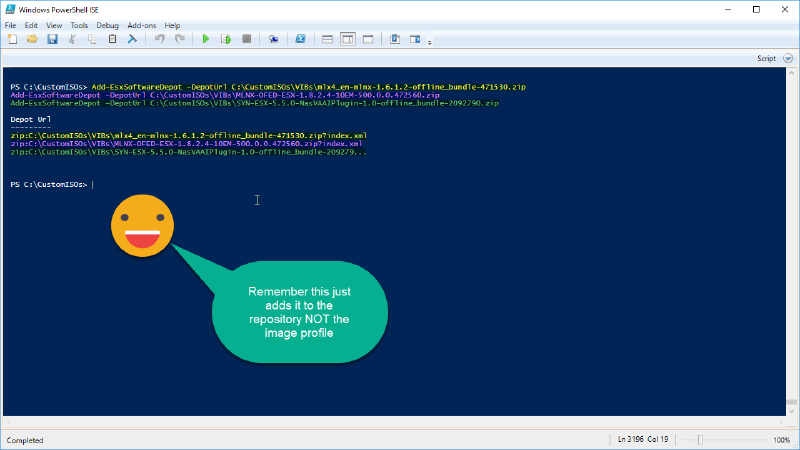Open the View menu

pos(54,25)
